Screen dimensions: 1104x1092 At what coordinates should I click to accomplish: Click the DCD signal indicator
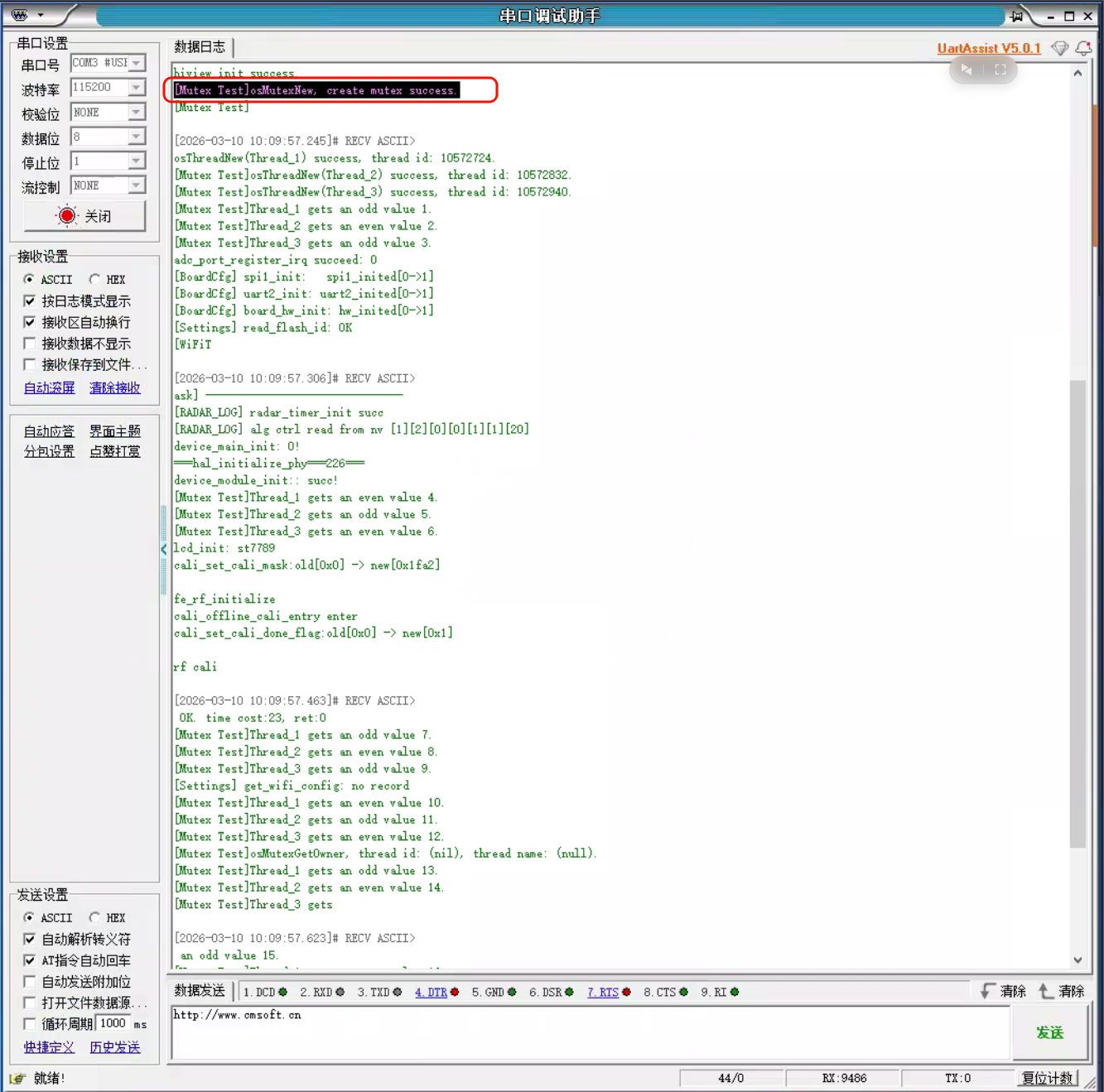coord(282,992)
